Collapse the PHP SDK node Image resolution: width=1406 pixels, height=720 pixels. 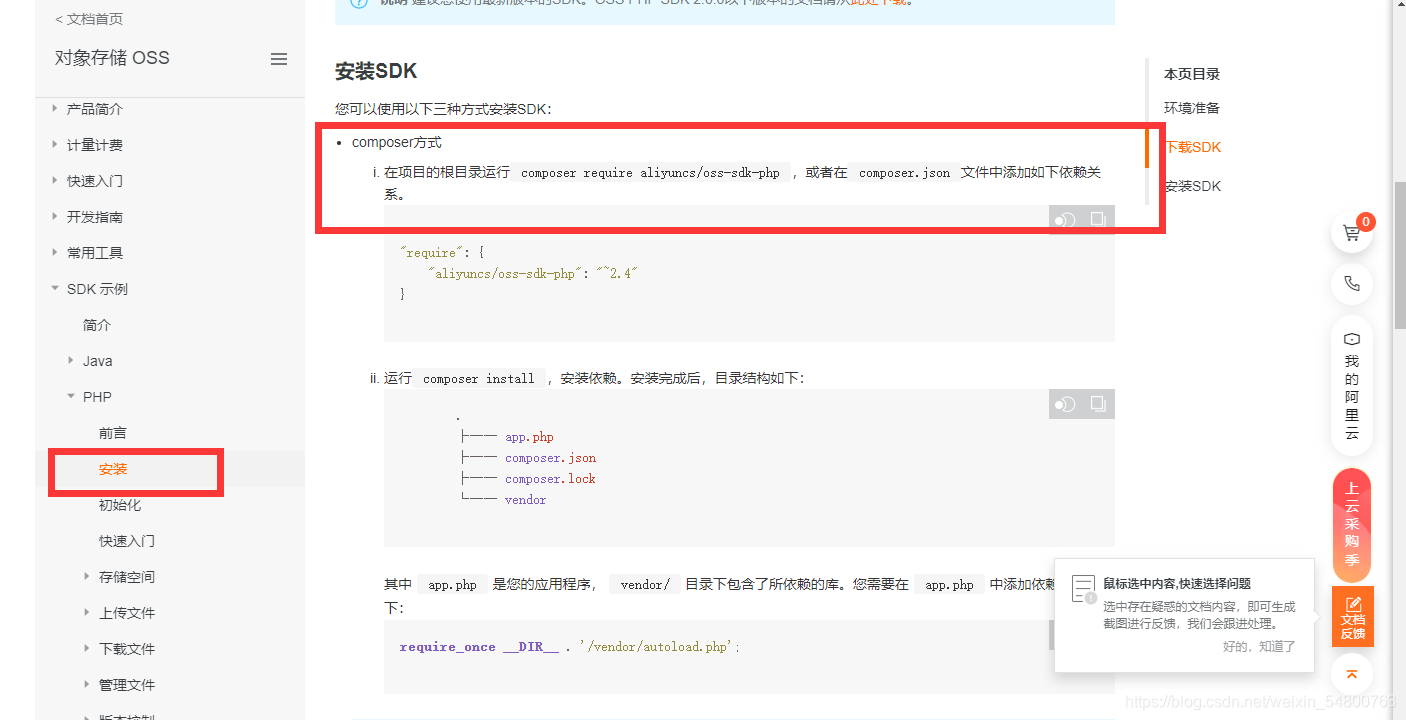71,396
